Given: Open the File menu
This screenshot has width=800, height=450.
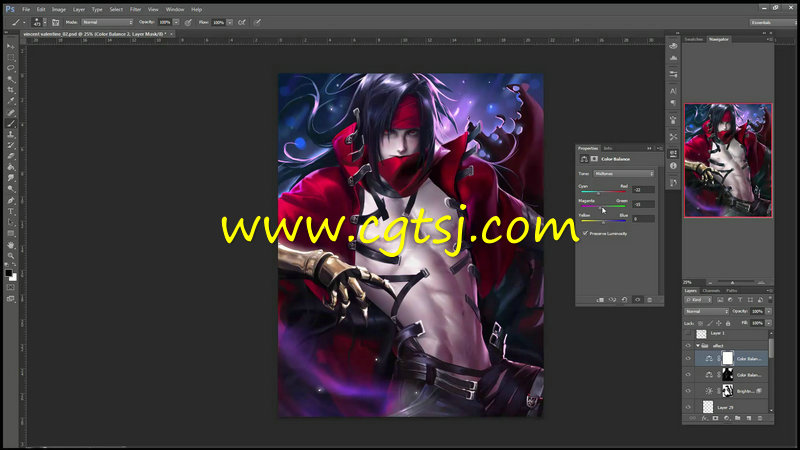Looking at the screenshot, I should pyautogui.click(x=26, y=9).
